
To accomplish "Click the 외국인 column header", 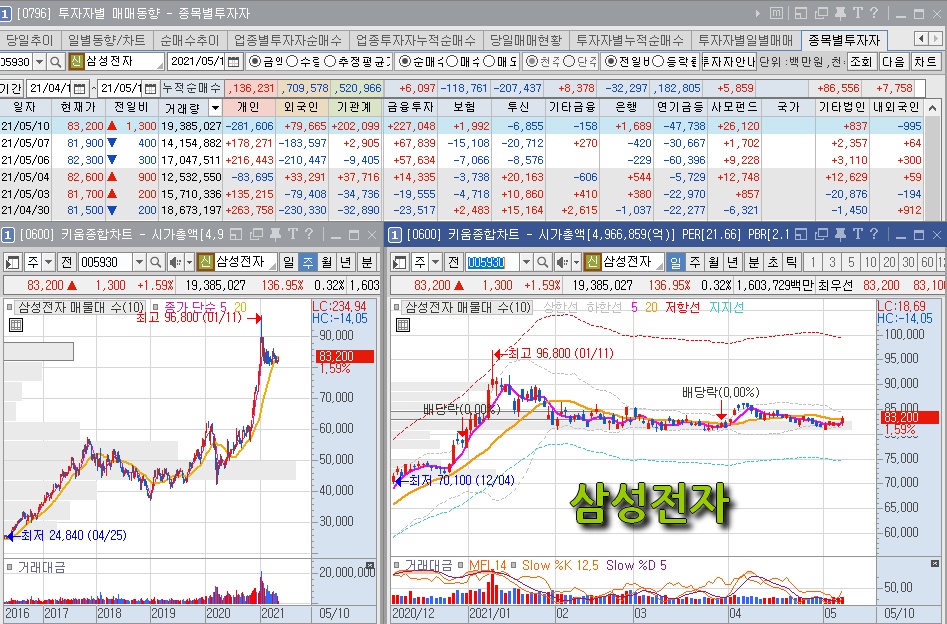I will [301, 108].
